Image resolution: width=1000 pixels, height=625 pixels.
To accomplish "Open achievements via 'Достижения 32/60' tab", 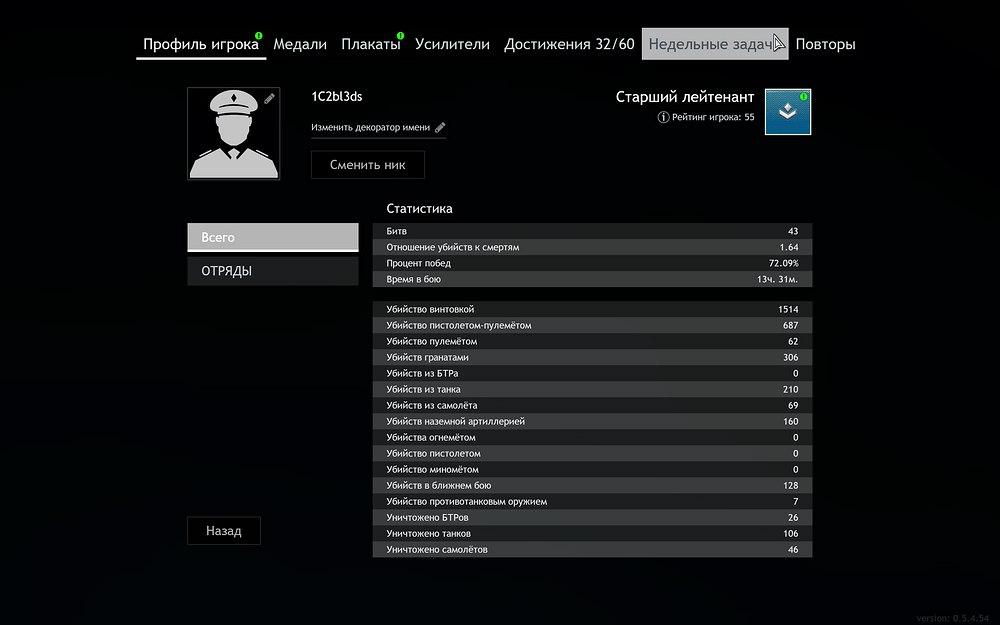I will pos(569,44).
